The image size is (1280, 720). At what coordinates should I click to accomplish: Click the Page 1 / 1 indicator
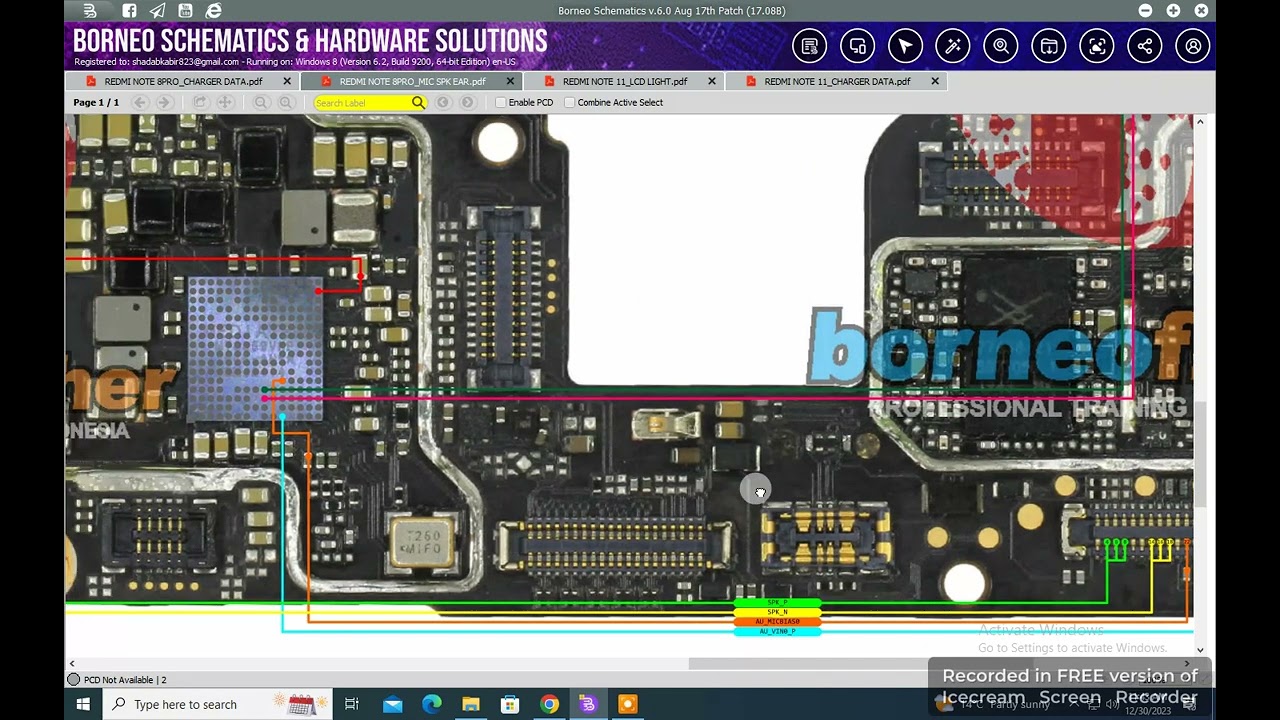(x=96, y=102)
